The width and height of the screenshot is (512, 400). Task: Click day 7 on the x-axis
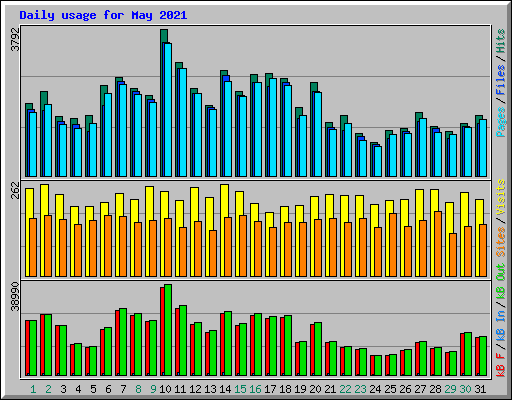click(x=123, y=389)
